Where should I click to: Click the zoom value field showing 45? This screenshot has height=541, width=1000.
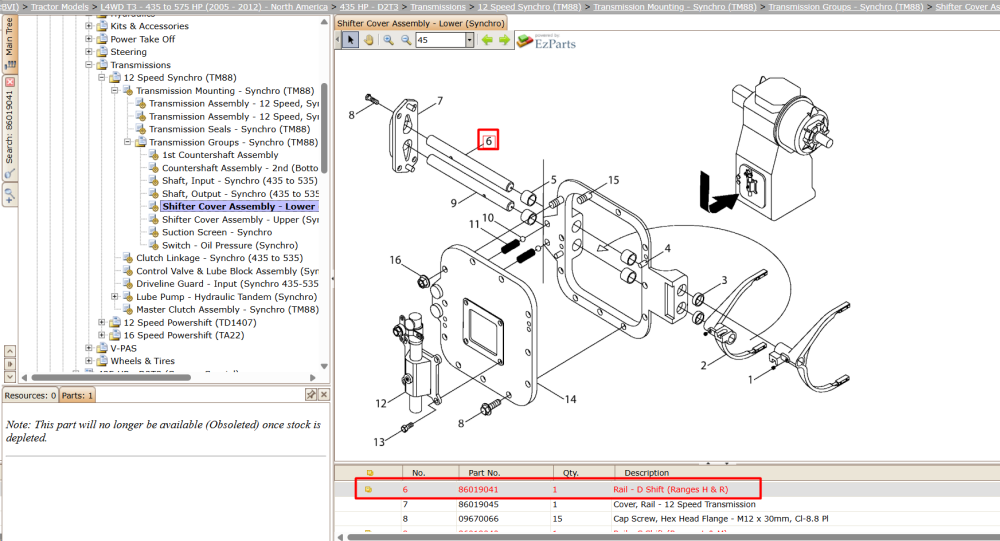pos(440,40)
